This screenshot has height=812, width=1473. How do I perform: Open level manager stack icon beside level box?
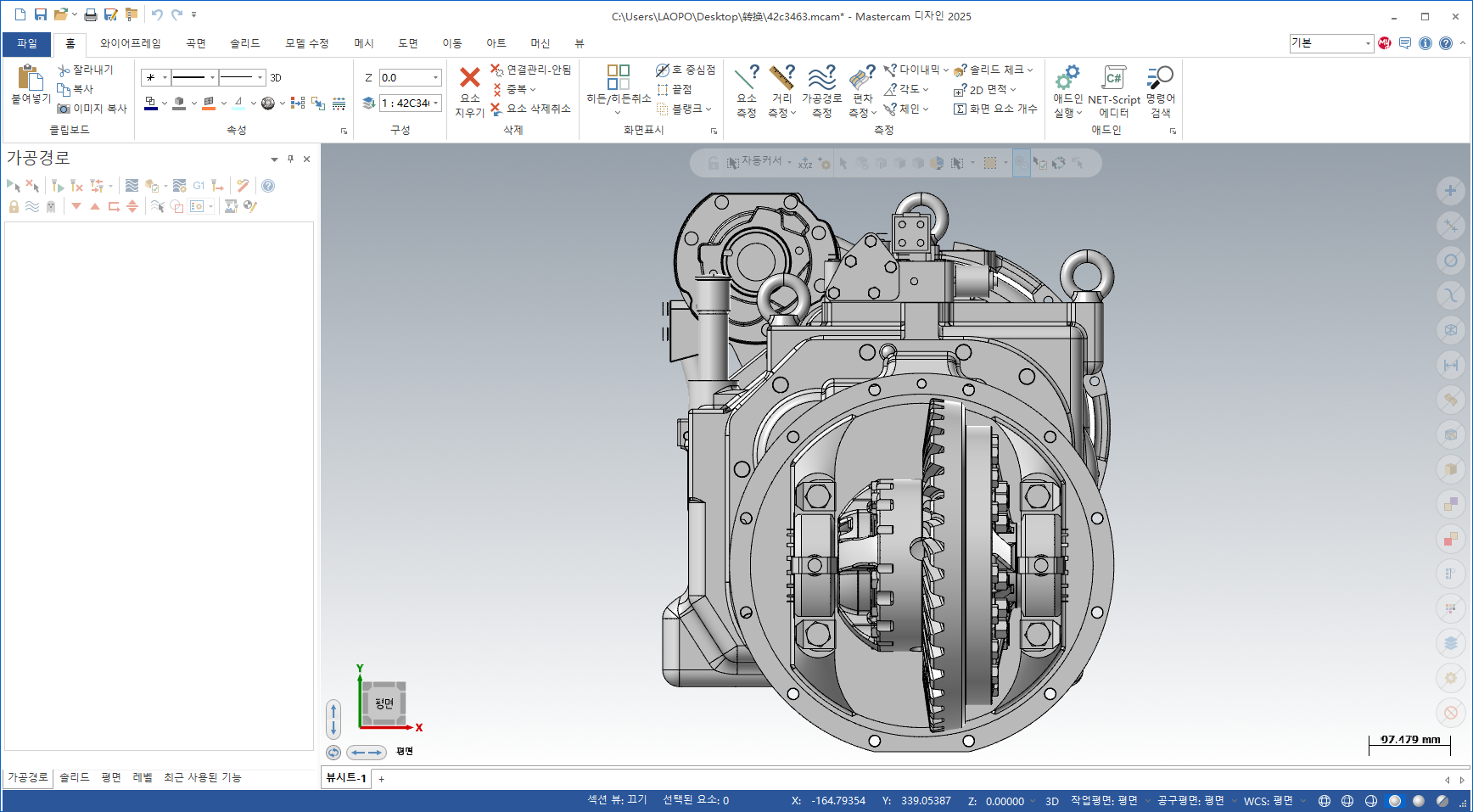368,103
